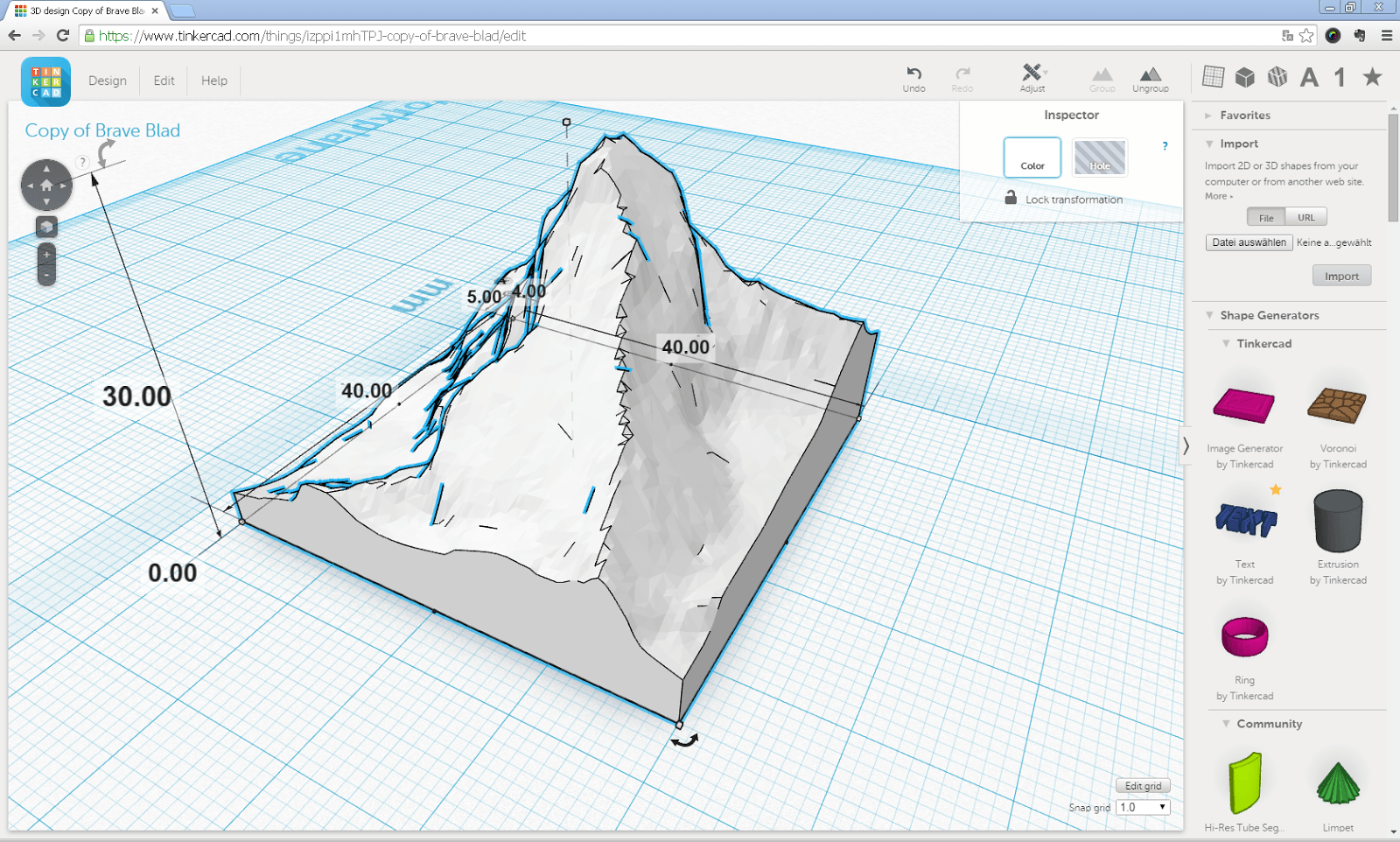The height and width of the screenshot is (842, 1400).
Task: Switch Inspector material to Hole
Action: point(1099,158)
